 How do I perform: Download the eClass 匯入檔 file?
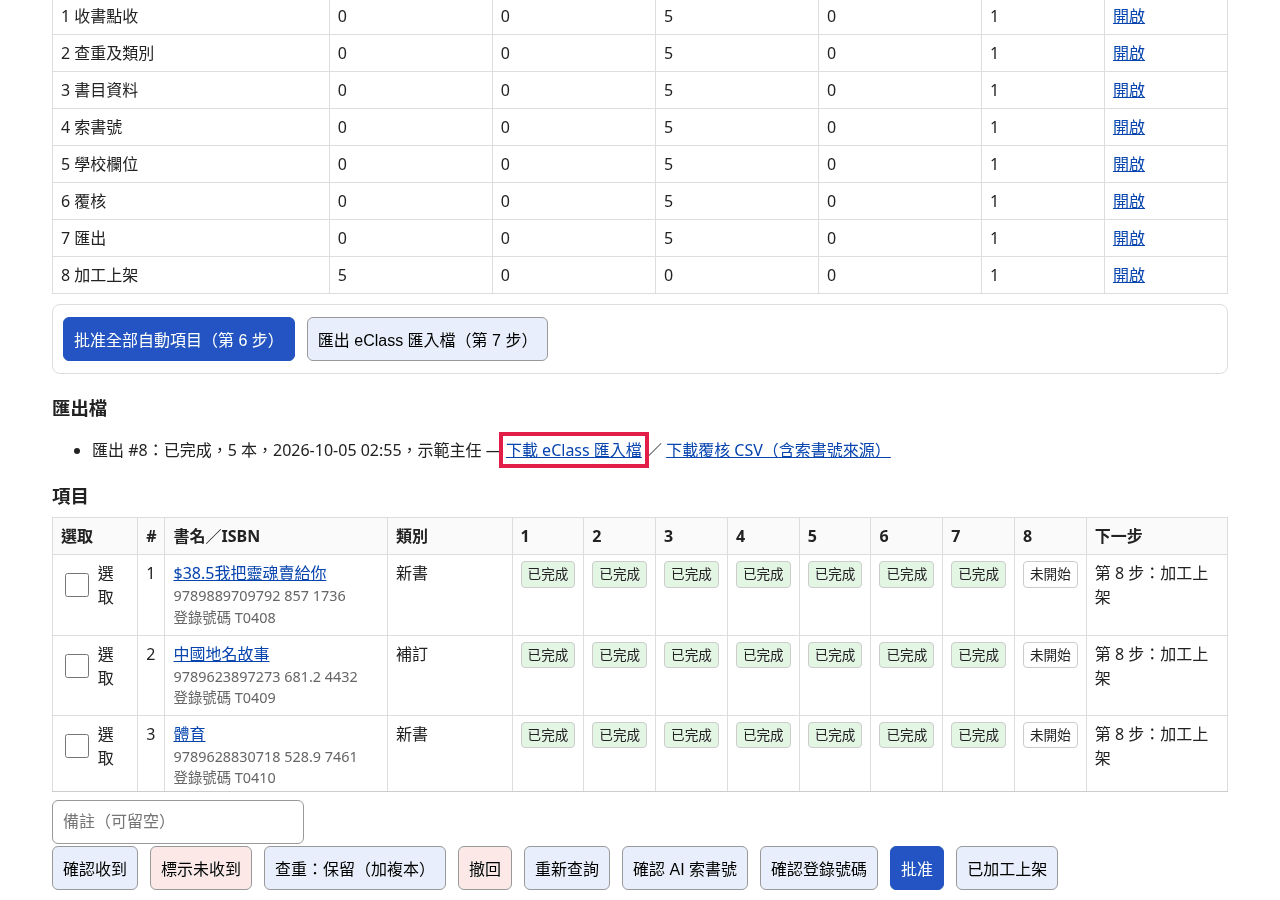point(574,450)
